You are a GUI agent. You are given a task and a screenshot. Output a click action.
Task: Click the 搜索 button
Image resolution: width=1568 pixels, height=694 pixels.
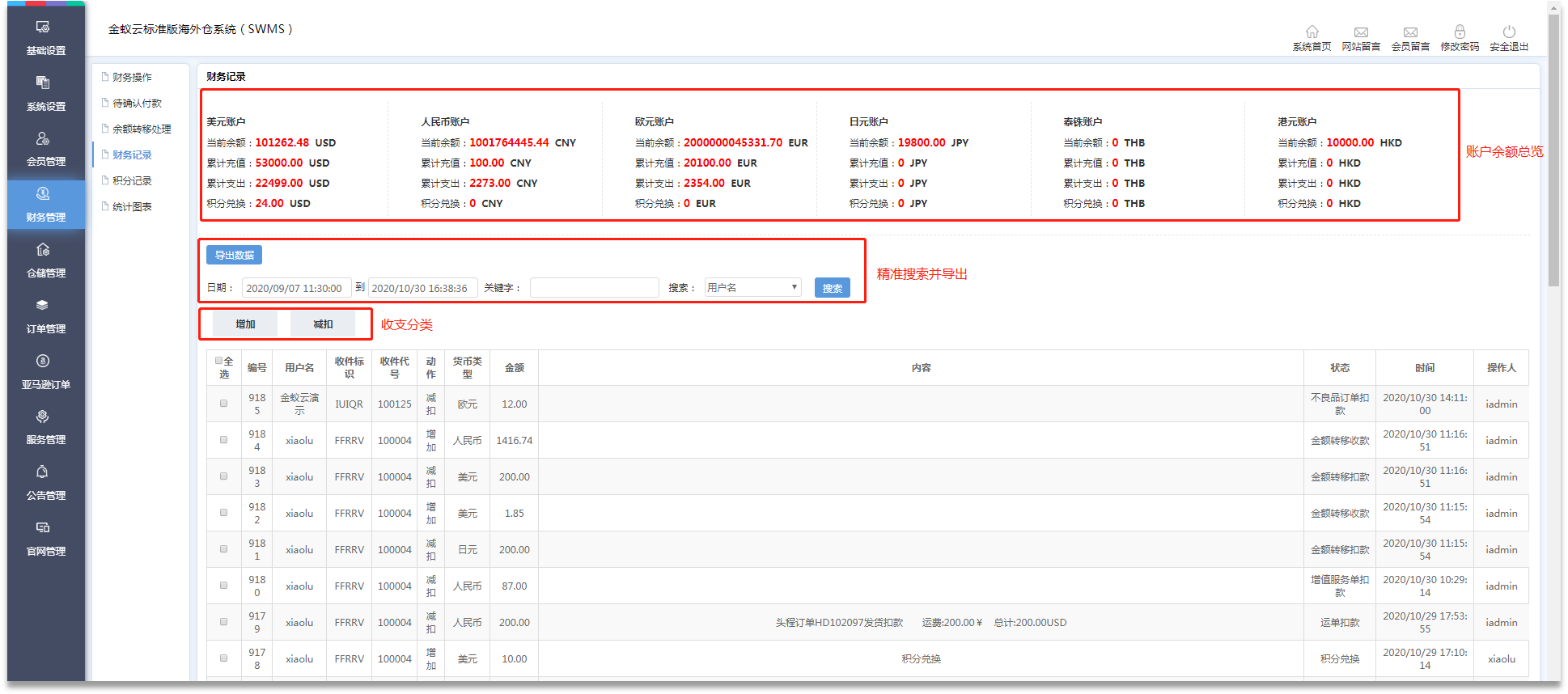point(832,288)
